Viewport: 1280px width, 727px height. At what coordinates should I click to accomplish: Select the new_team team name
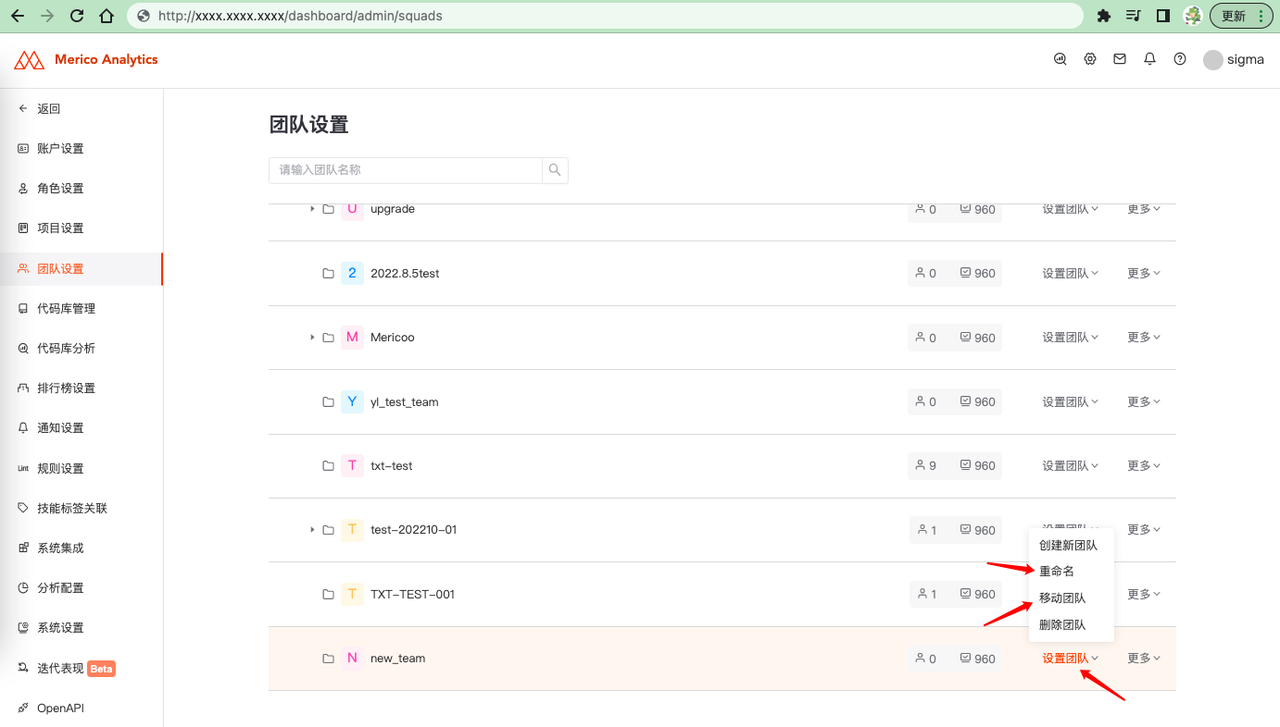pos(398,658)
